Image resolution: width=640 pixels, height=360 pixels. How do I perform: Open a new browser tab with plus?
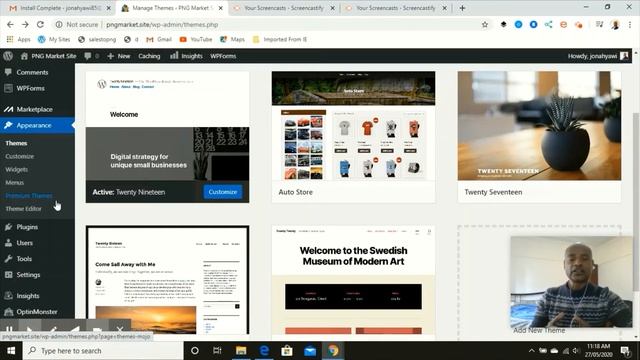point(462,8)
